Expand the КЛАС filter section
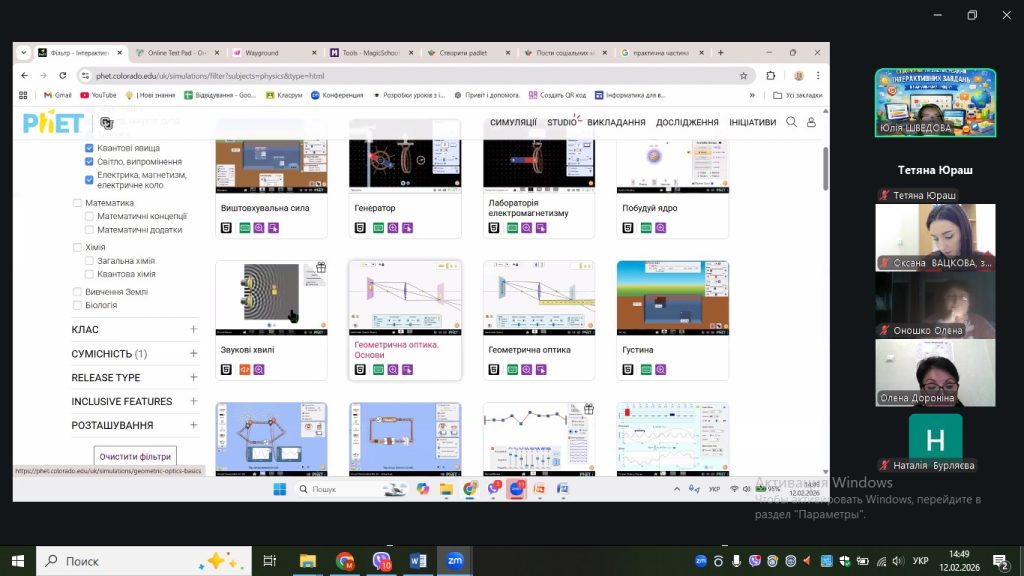This screenshot has height=576, width=1024. 193,329
